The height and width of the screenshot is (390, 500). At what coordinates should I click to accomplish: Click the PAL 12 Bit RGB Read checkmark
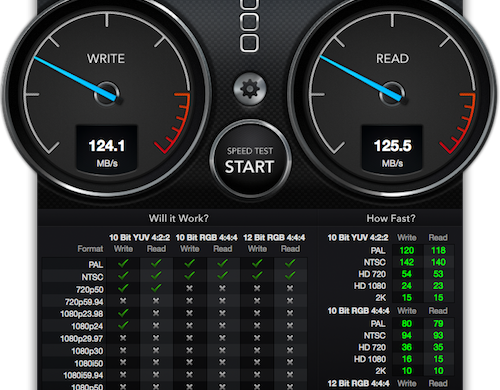click(x=290, y=263)
